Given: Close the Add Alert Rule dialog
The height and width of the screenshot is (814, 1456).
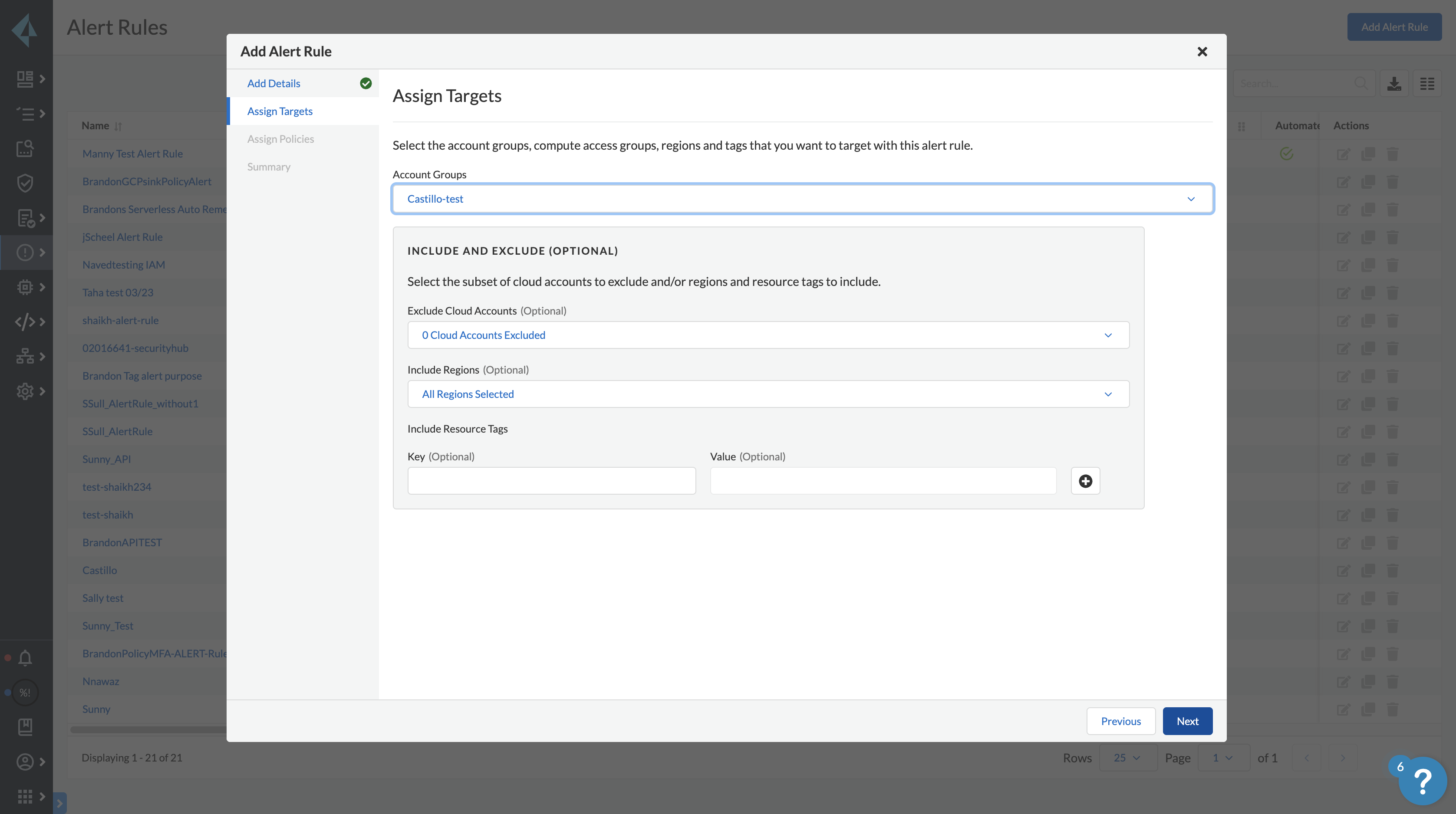Looking at the screenshot, I should 1202,51.
